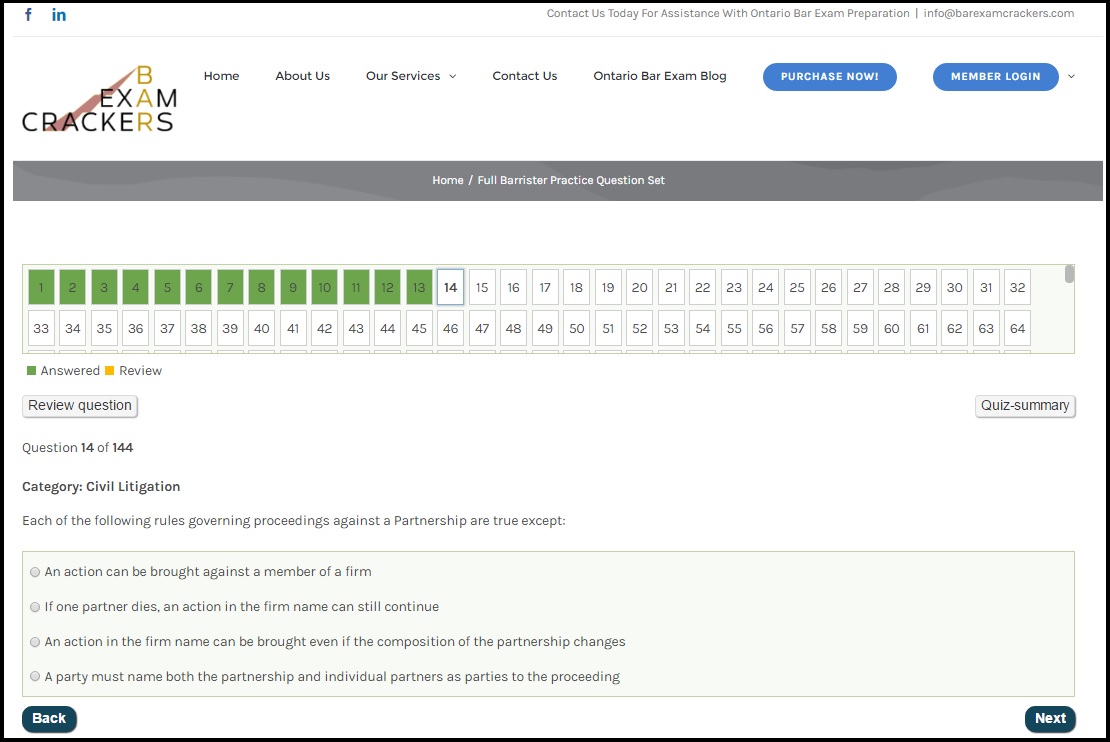
Task: Jump to answered question 7 tile
Action: (x=230, y=288)
